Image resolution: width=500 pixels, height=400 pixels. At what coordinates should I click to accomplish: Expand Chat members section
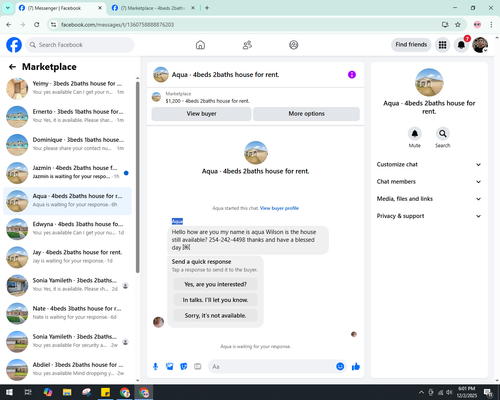point(429,182)
